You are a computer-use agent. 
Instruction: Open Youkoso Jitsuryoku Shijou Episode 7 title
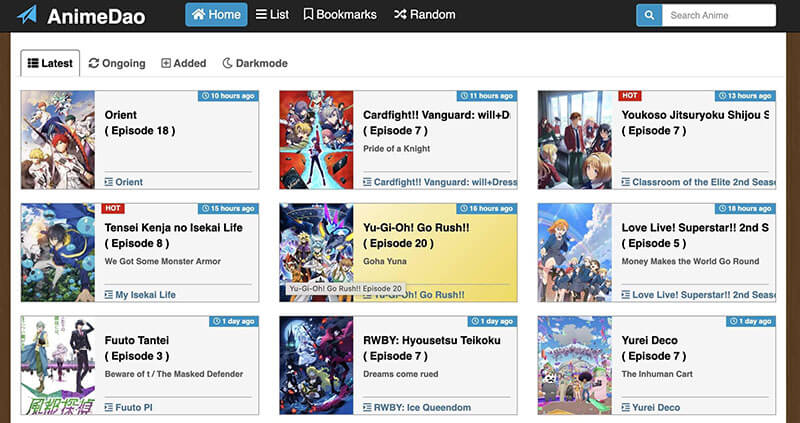coord(695,123)
